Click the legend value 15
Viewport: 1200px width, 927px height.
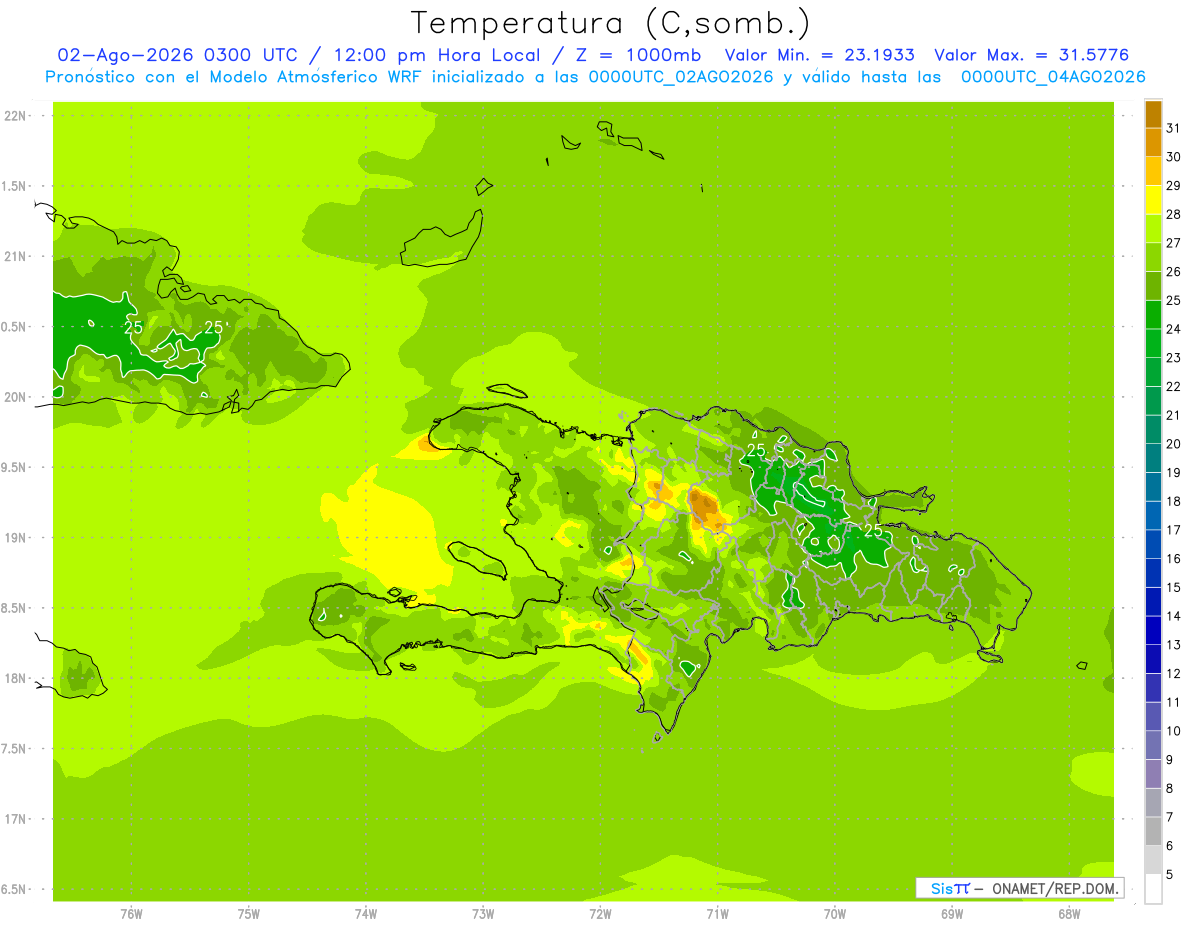[1173, 587]
